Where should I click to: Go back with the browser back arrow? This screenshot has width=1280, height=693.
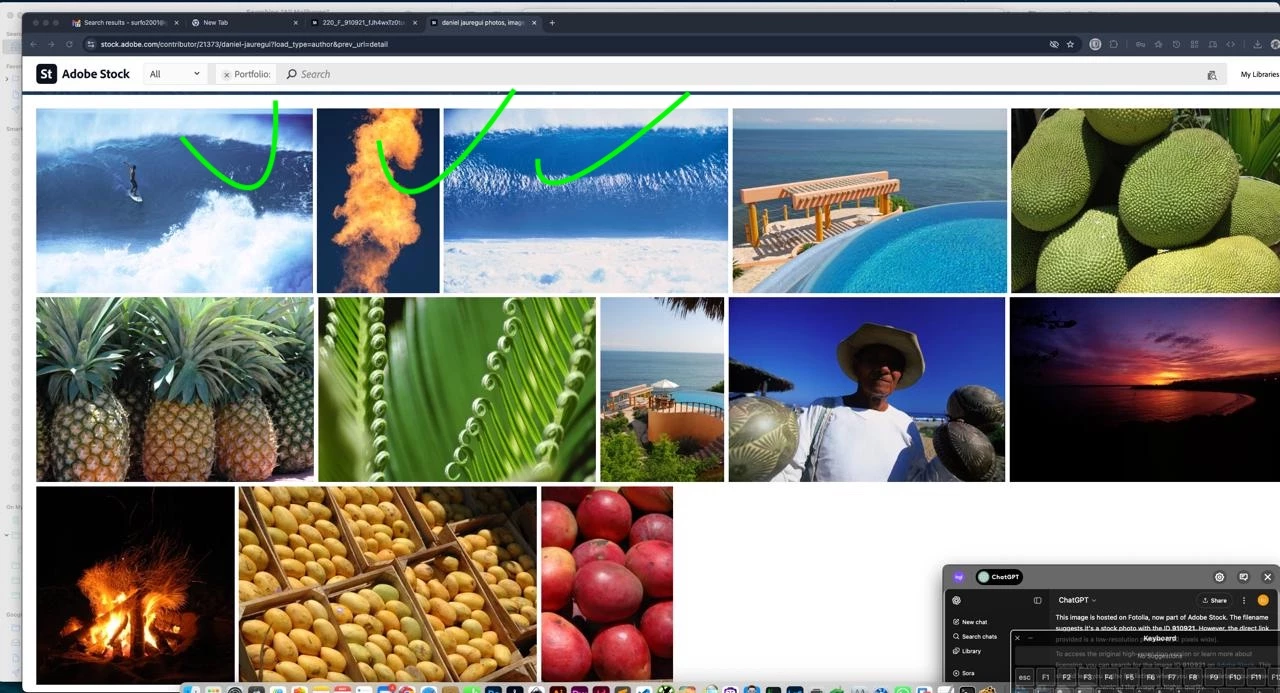point(34,44)
